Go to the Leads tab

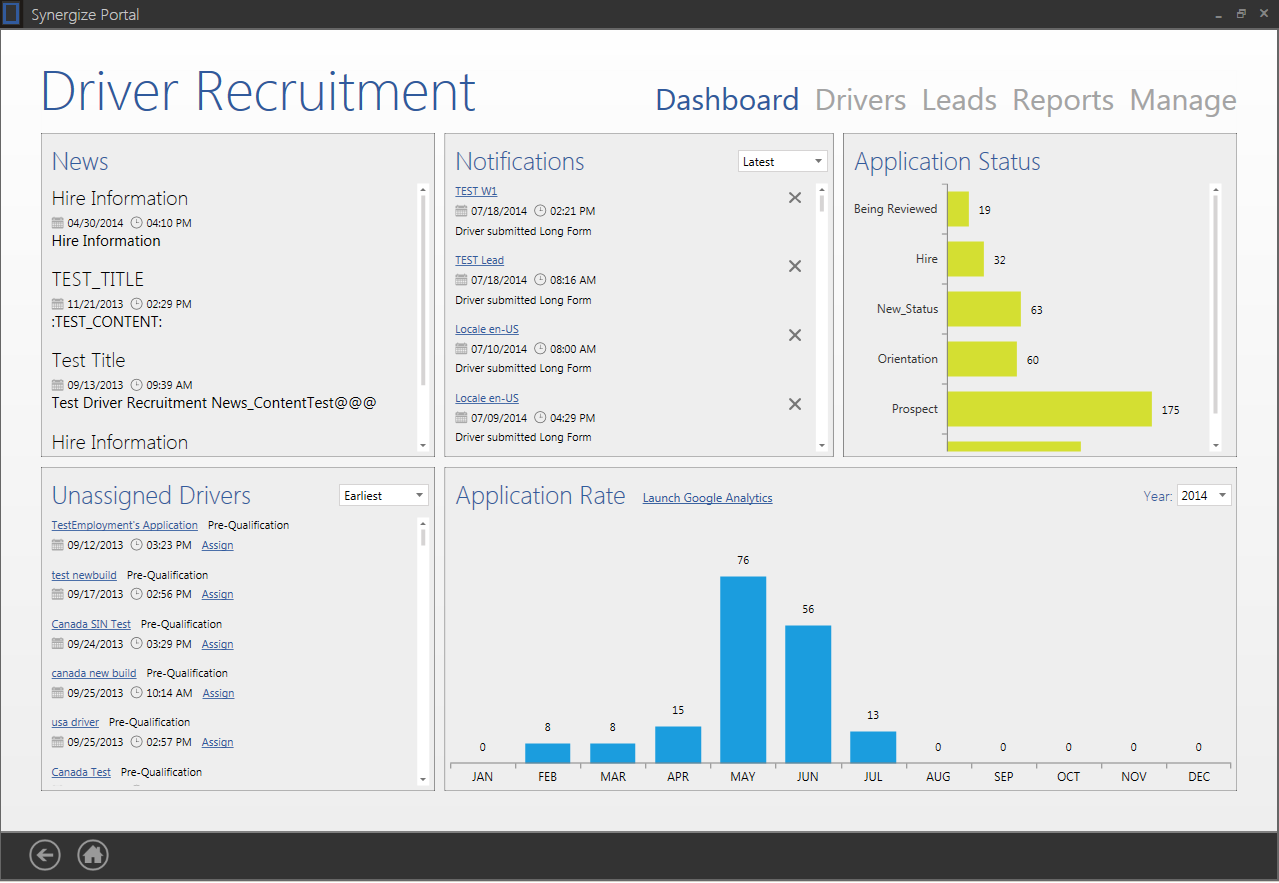click(959, 100)
